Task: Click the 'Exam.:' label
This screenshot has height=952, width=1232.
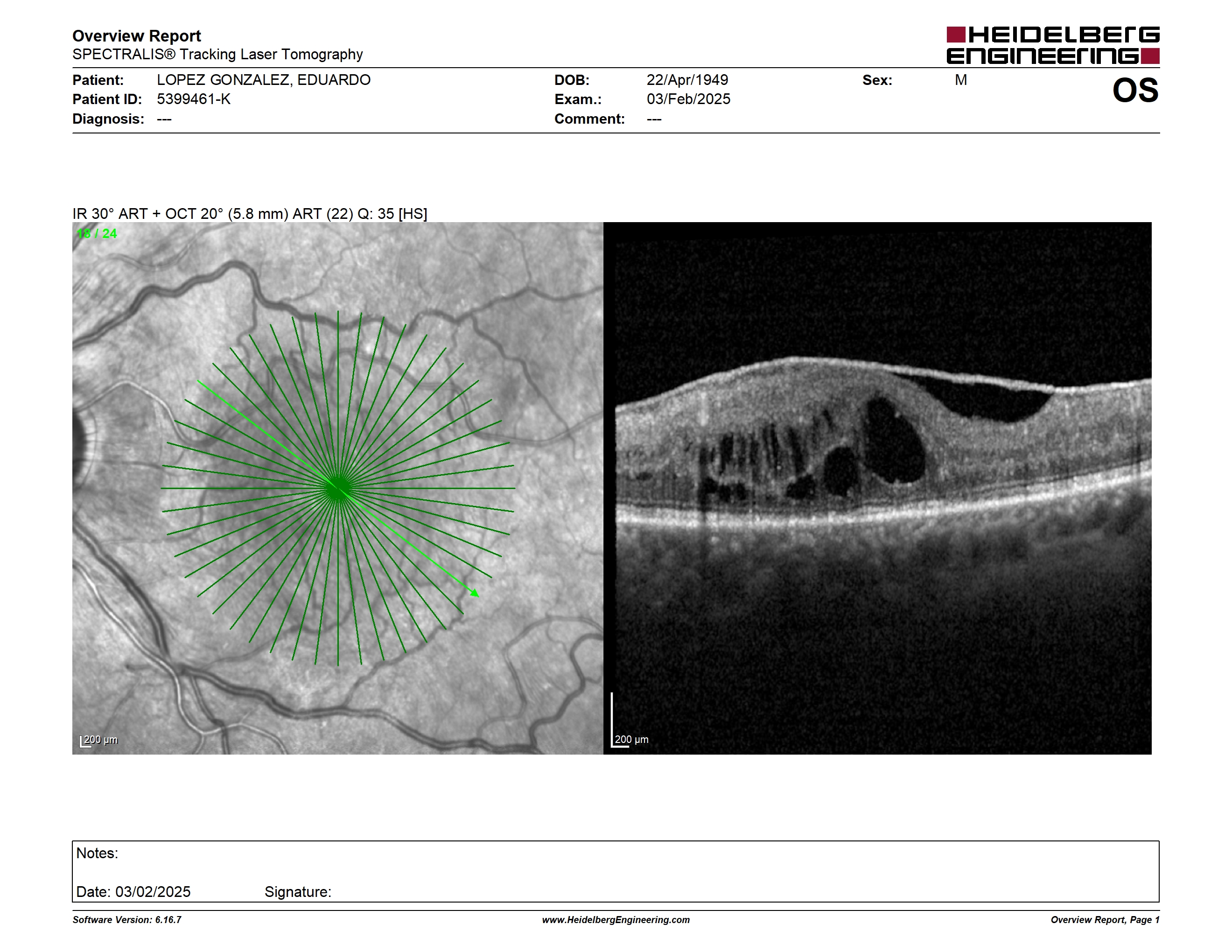Action: pyautogui.click(x=578, y=99)
